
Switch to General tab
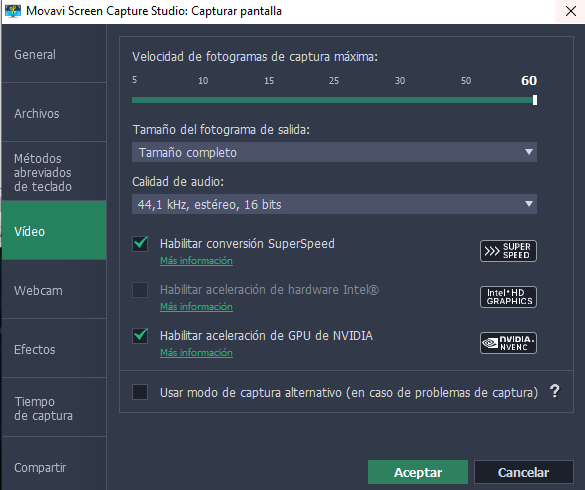54,54
